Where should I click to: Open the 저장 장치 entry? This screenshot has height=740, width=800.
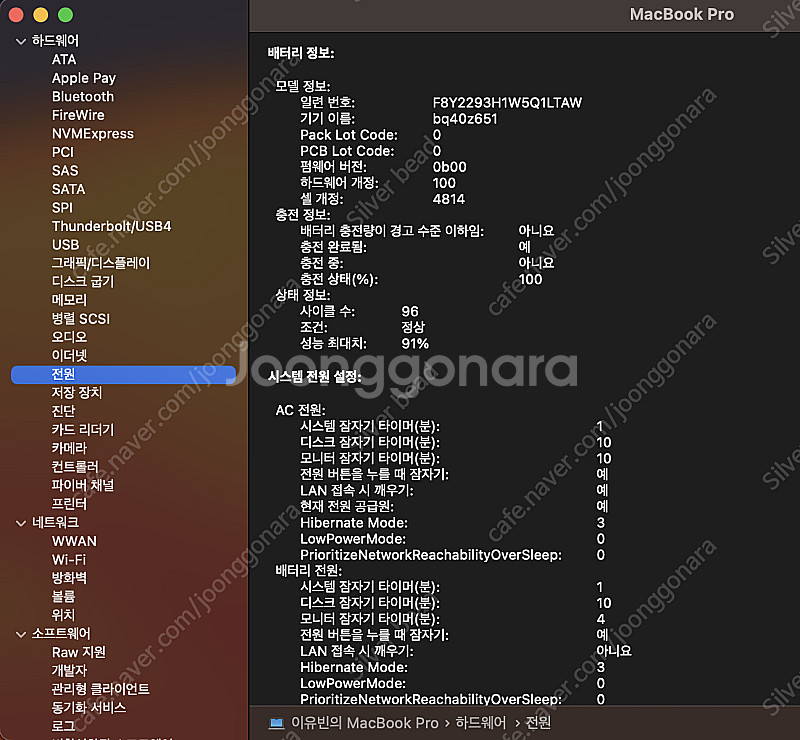(x=77, y=392)
